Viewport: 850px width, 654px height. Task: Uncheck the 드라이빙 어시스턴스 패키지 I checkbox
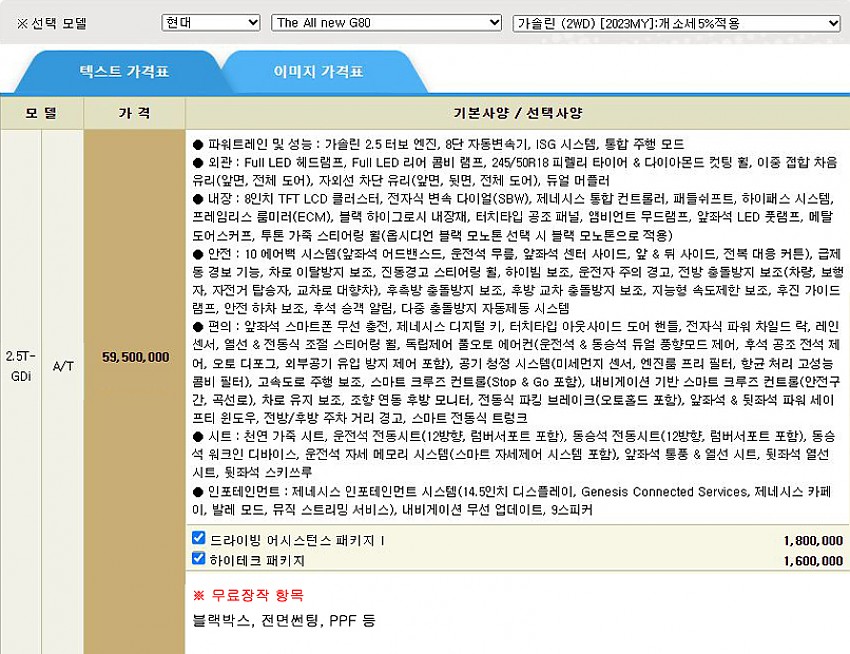(198, 538)
